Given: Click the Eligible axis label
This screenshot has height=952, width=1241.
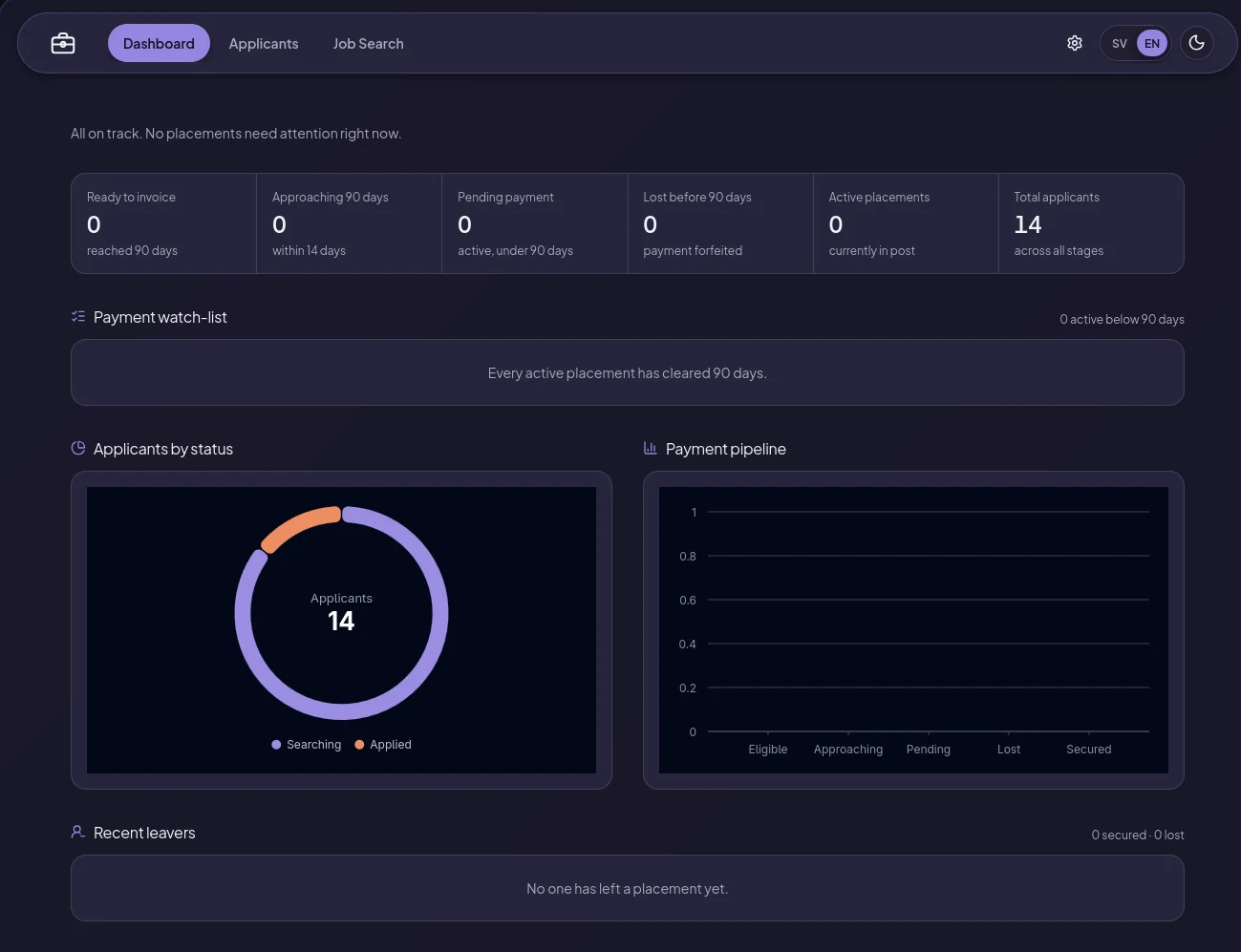Looking at the screenshot, I should click(x=768, y=750).
